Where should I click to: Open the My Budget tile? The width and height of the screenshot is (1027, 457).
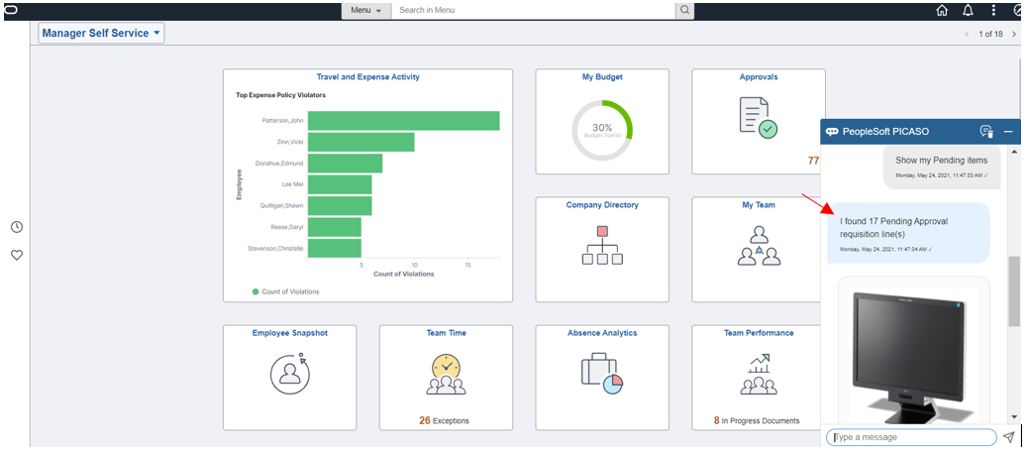pos(603,122)
